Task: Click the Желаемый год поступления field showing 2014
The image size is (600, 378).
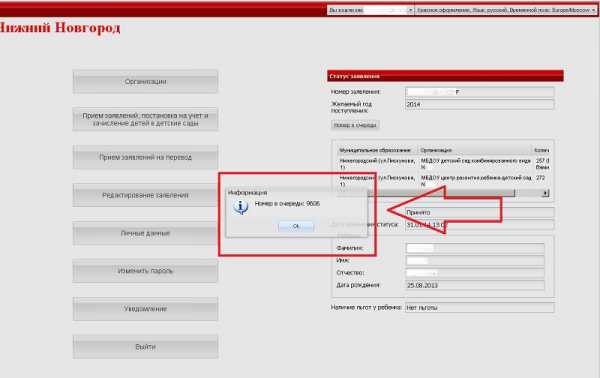Action: pos(479,104)
